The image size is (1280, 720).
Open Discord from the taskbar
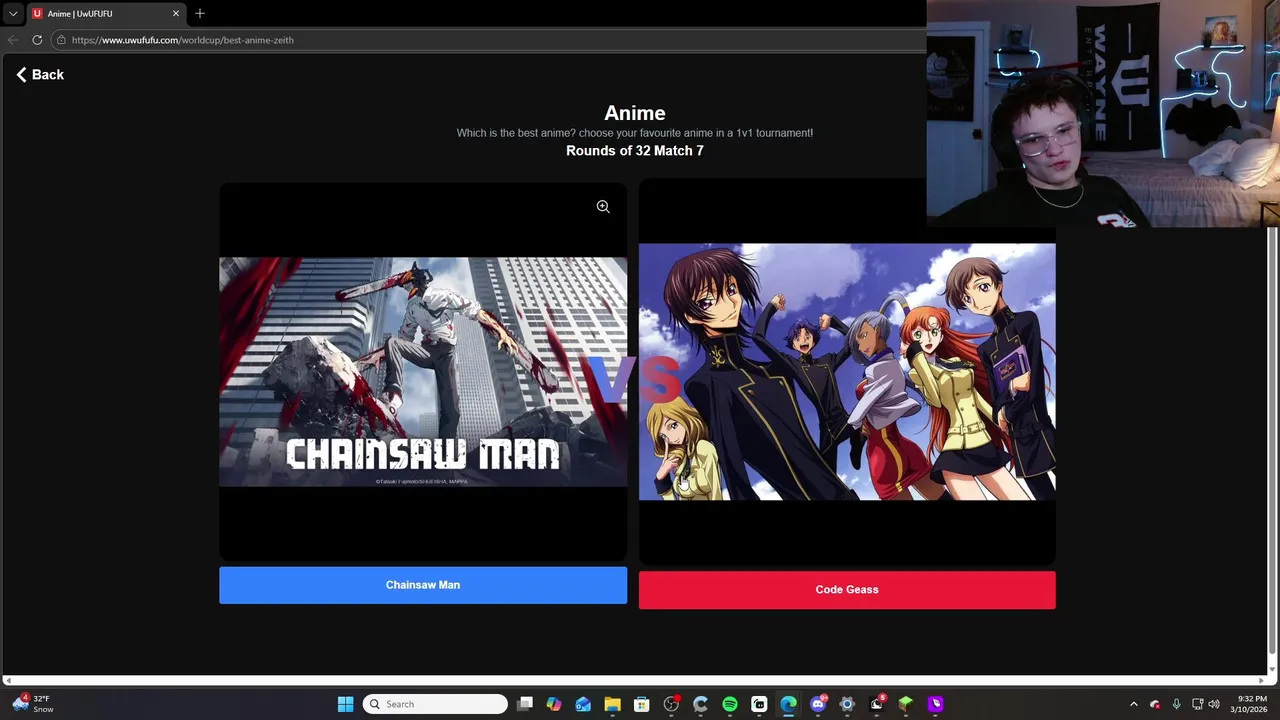point(818,704)
